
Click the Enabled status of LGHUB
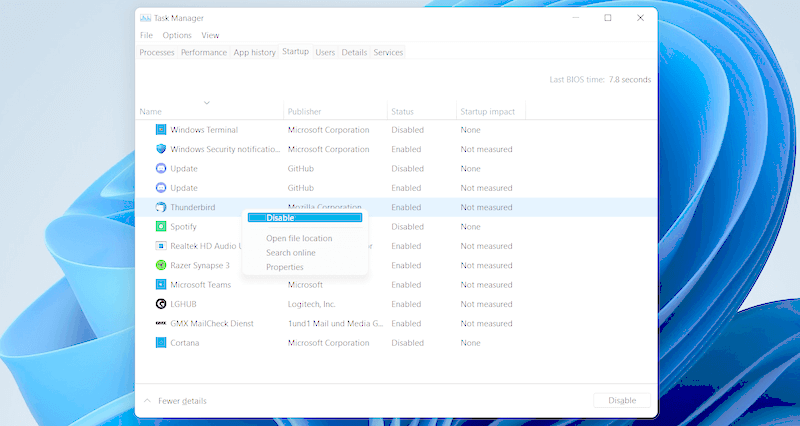click(x=406, y=304)
